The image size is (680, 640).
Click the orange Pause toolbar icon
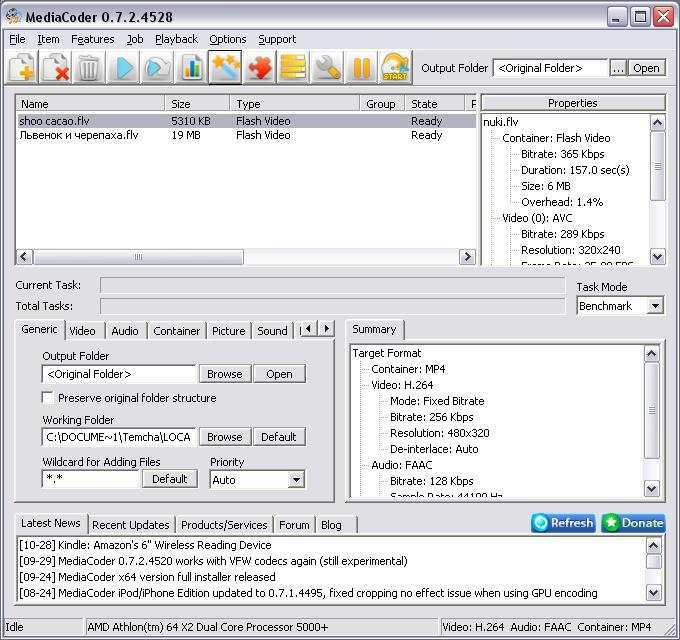(x=361, y=67)
